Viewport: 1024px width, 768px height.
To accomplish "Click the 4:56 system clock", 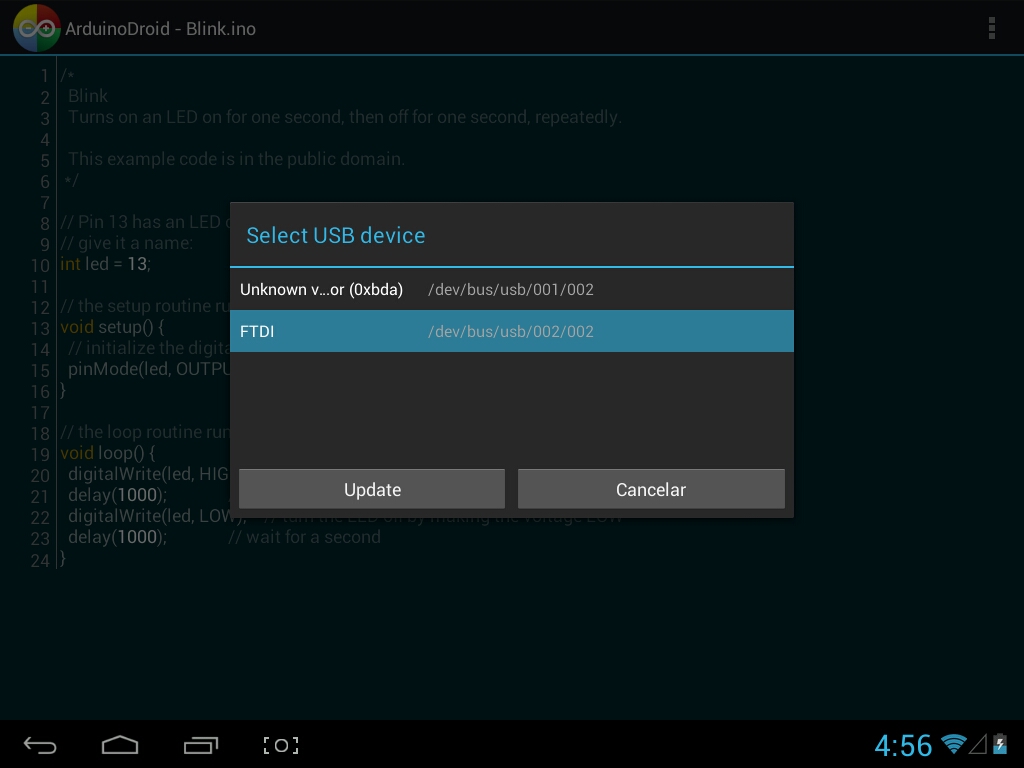I will coord(903,745).
